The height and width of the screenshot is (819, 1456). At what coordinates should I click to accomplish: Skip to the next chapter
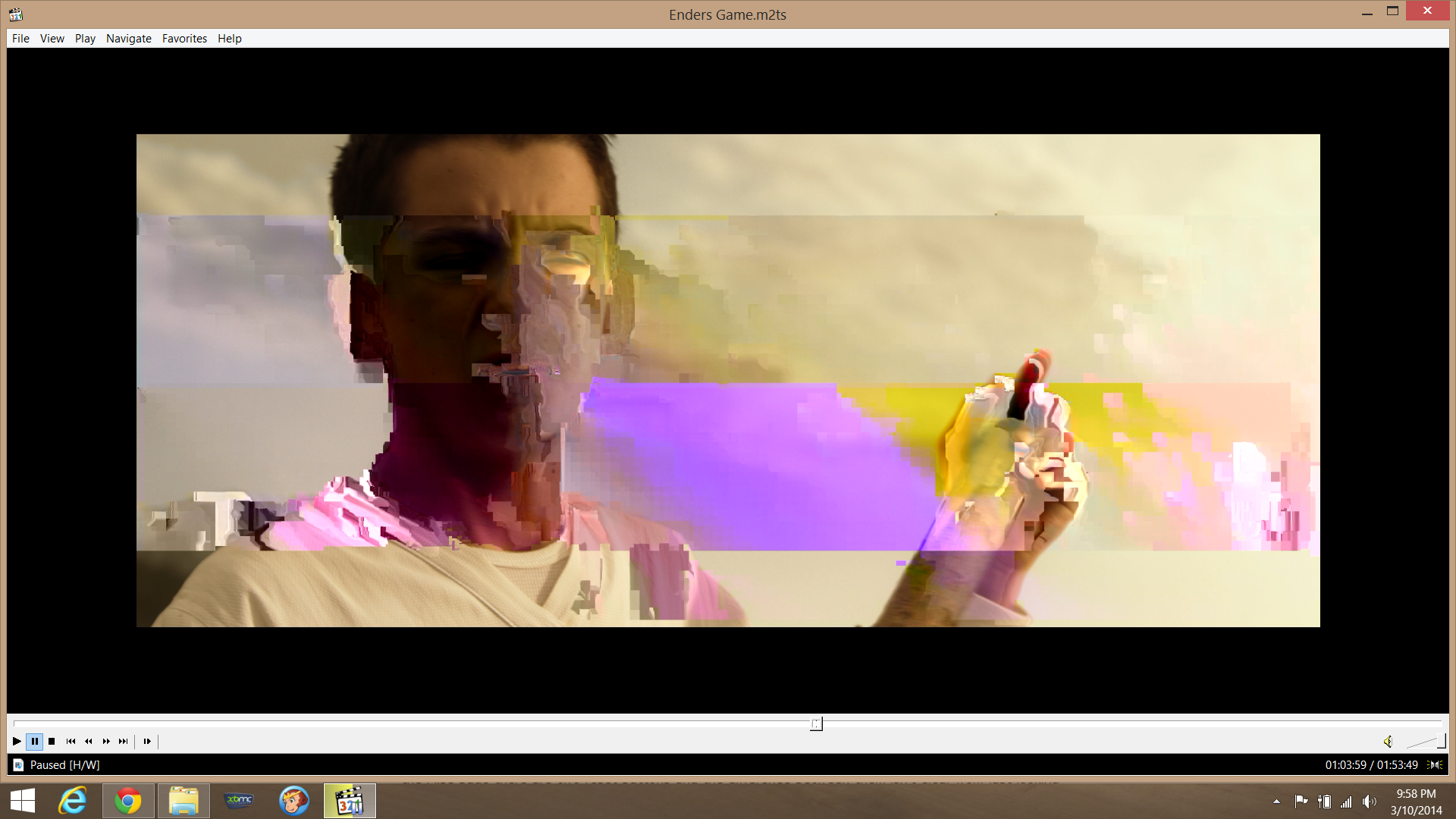click(x=124, y=741)
